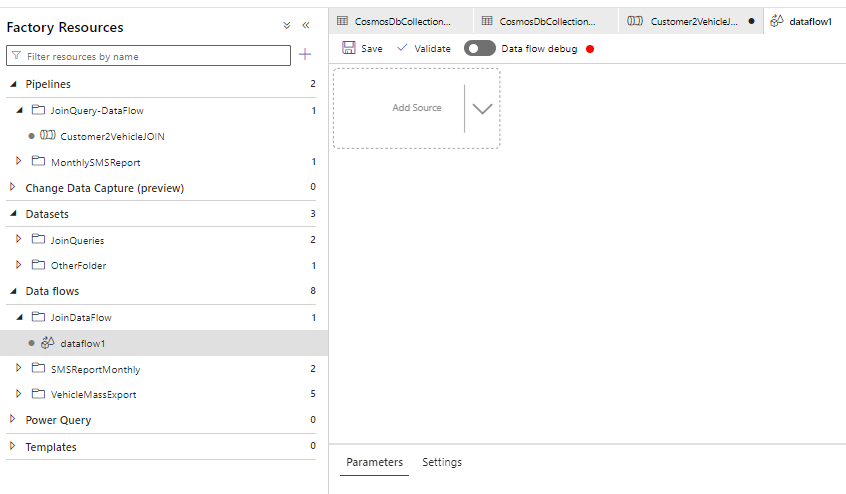Expand the VehicleMassExport folder
This screenshot has width=846, height=494.
tap(19, 394)
